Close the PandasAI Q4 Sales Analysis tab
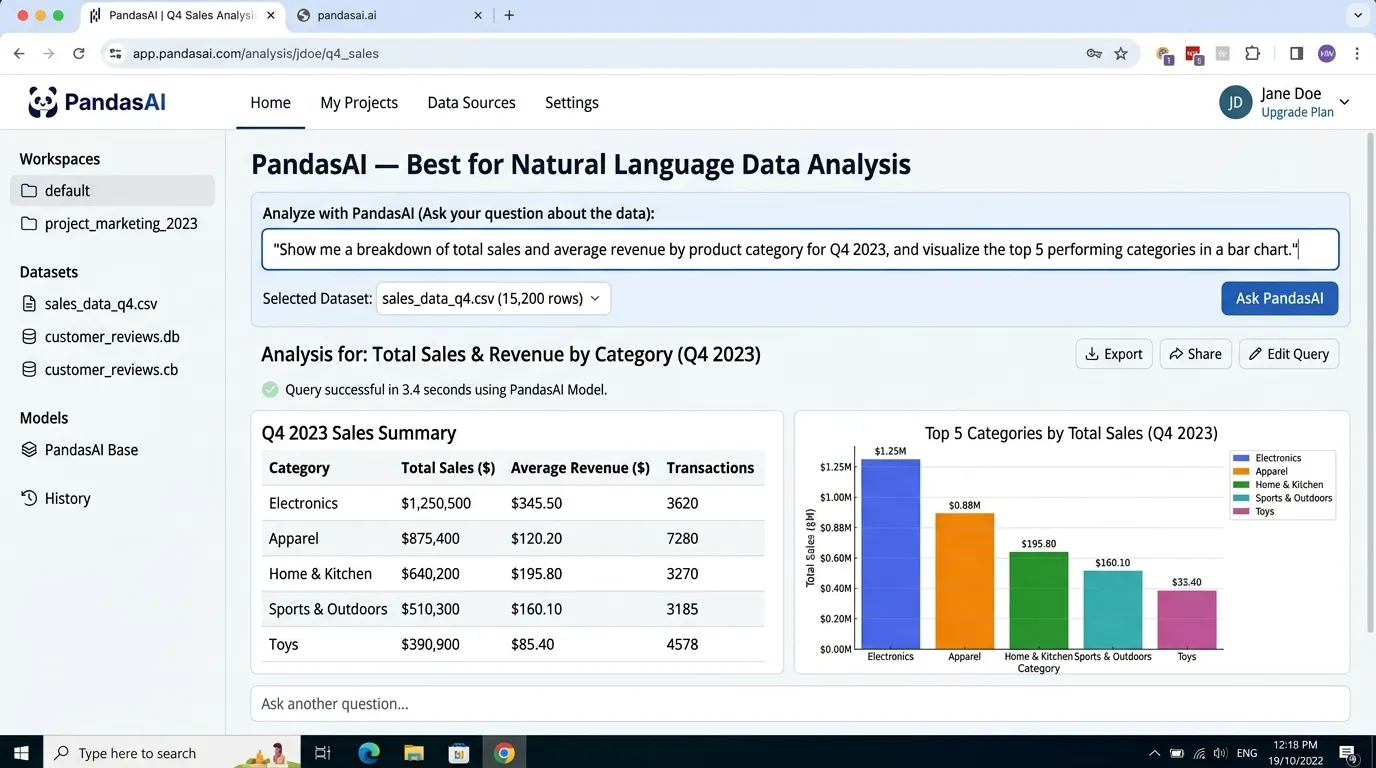Image resolution: width=1376 pixels, height=768 pixels. 271,15
